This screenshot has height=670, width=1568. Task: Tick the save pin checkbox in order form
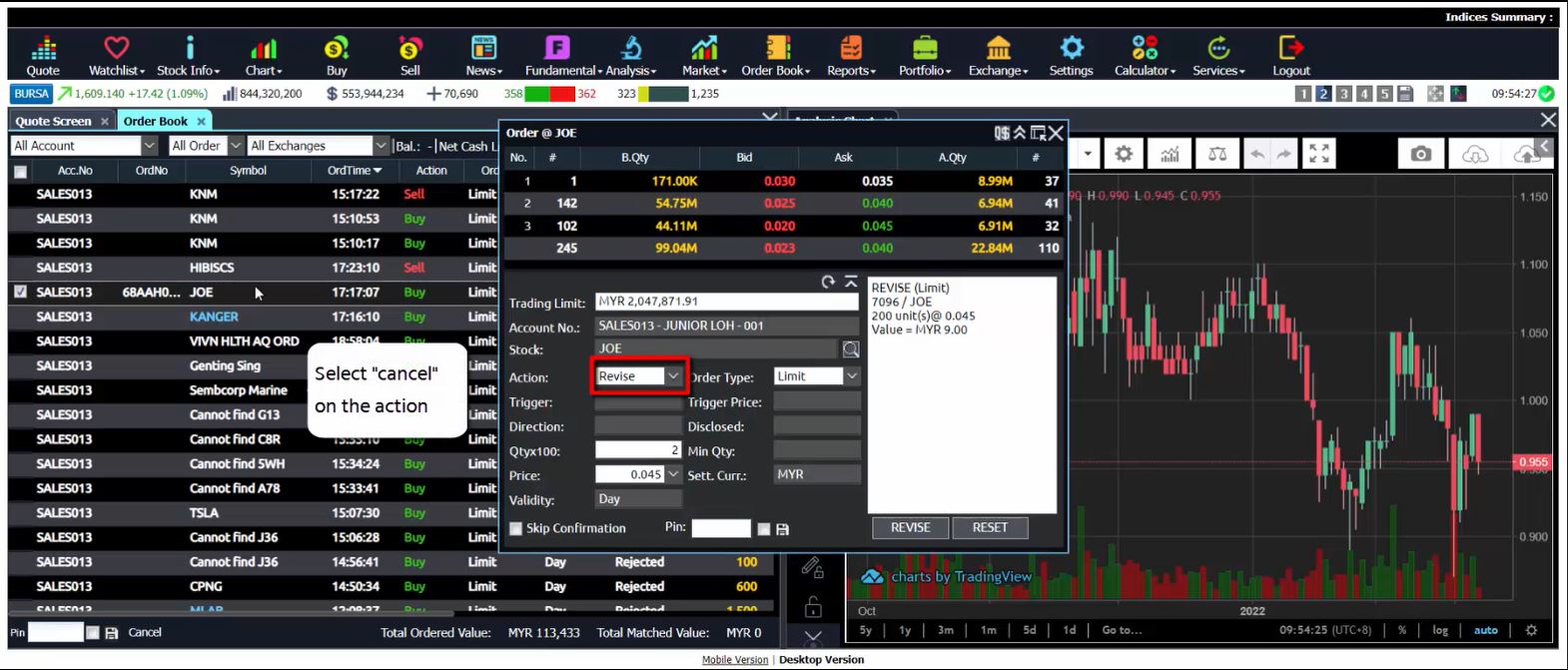(763, 529)
